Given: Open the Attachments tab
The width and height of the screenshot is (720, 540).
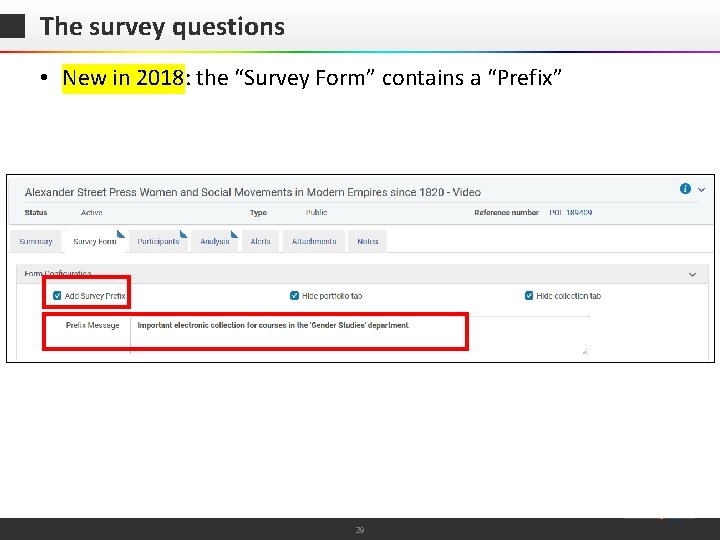Looking at the screenshot, I should click(x=314, y=242).
